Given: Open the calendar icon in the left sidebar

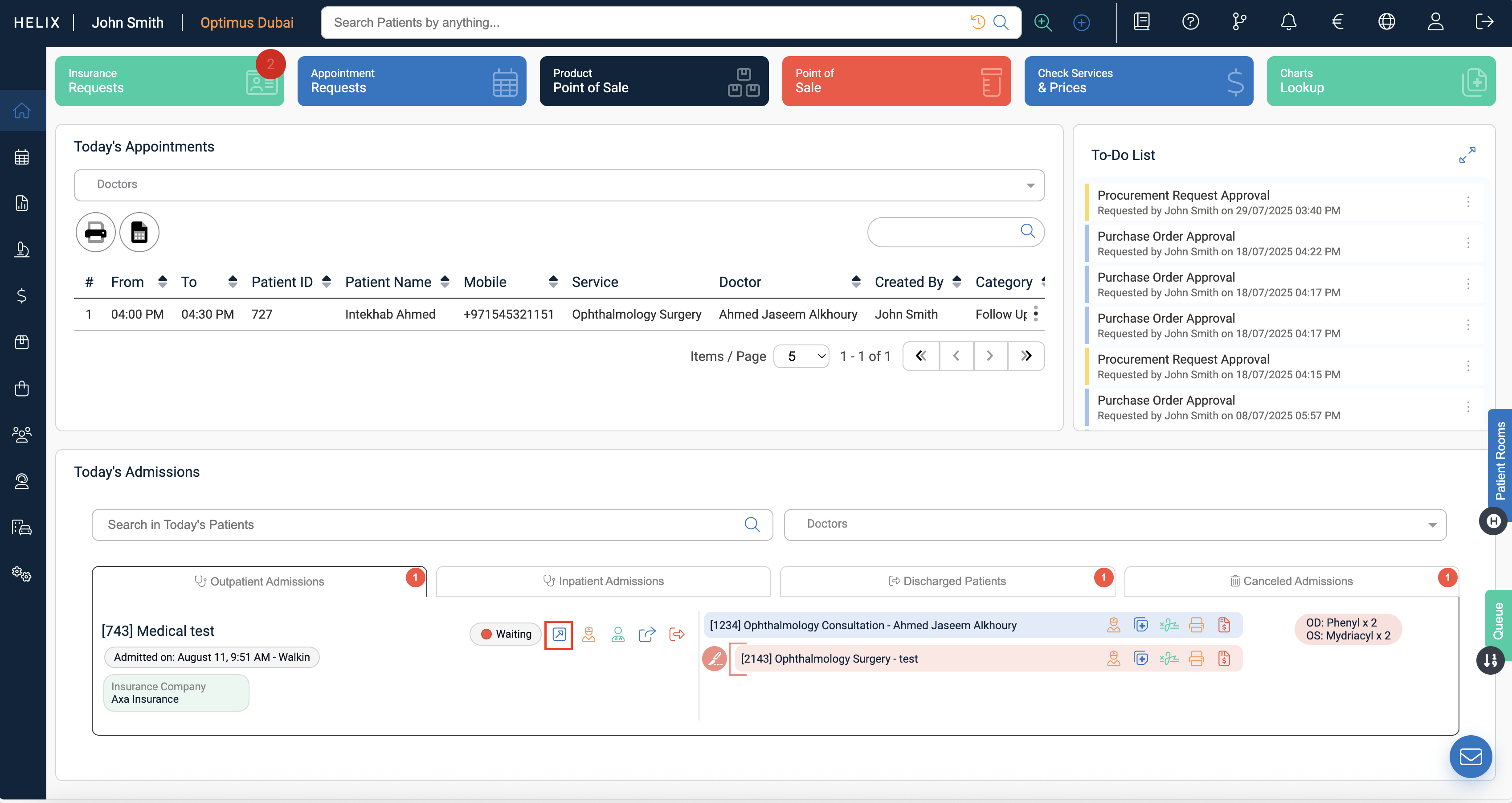Looking at the screenshot, I should click(x=22, y=157).
